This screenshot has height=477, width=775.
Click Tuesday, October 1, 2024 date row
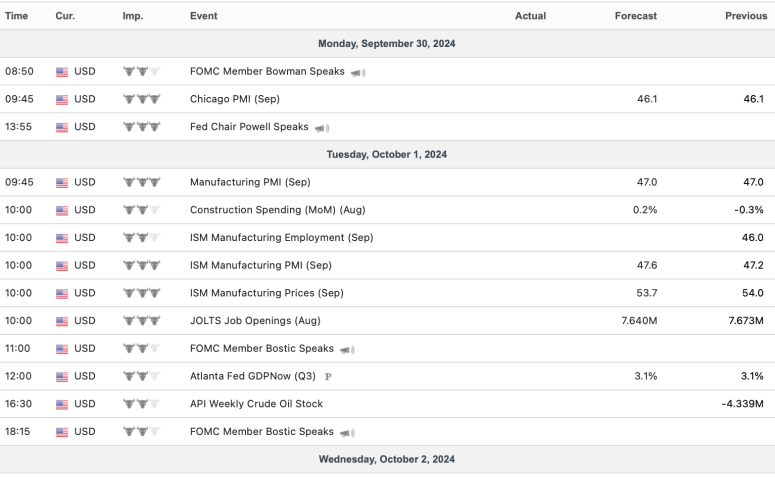point(388,154)
